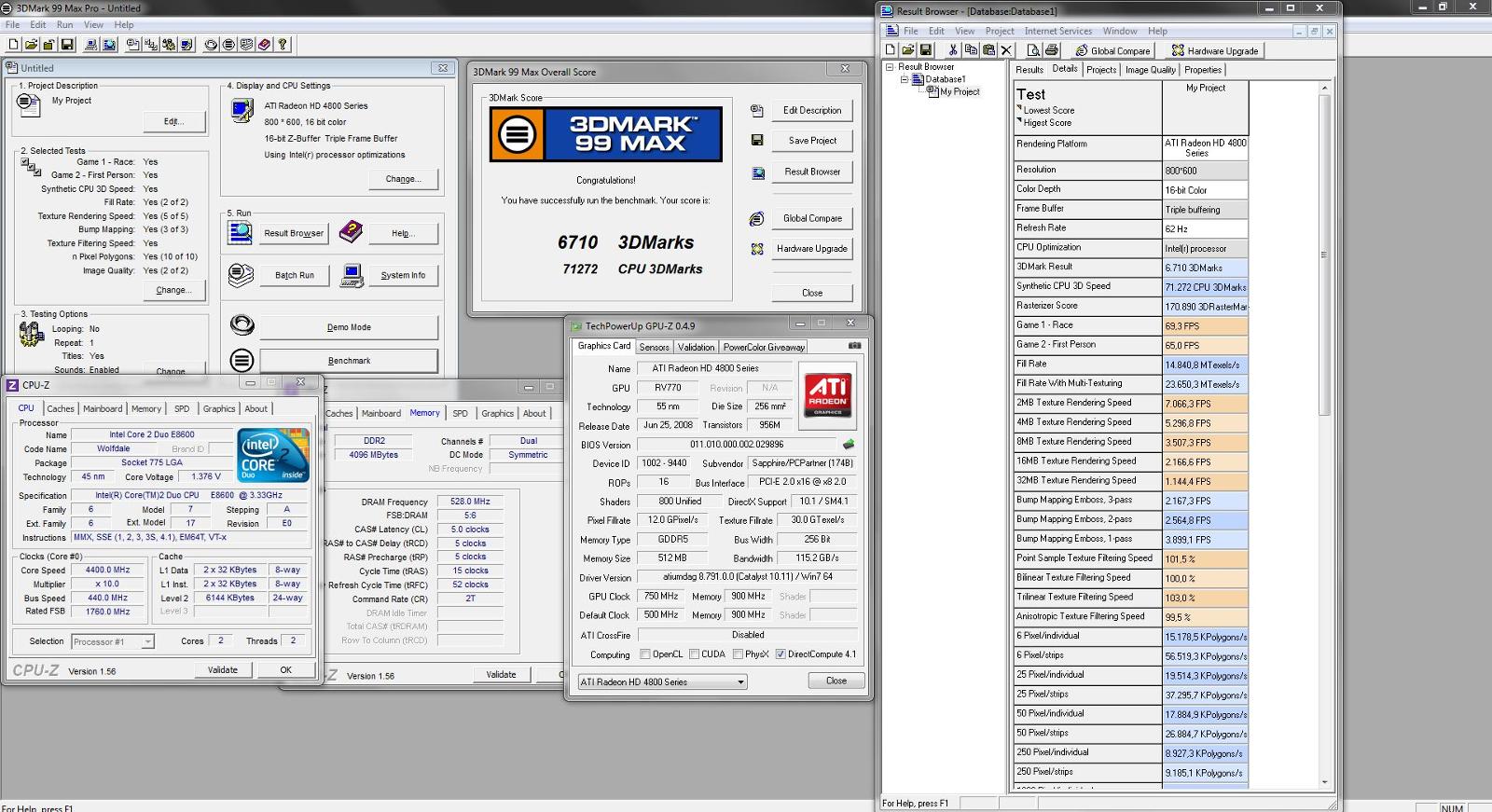The height and width of the screenshot is (812, 1492).
Task: Click Global Compare button in Result Browser toolbar
Action: coord(1112,50)
